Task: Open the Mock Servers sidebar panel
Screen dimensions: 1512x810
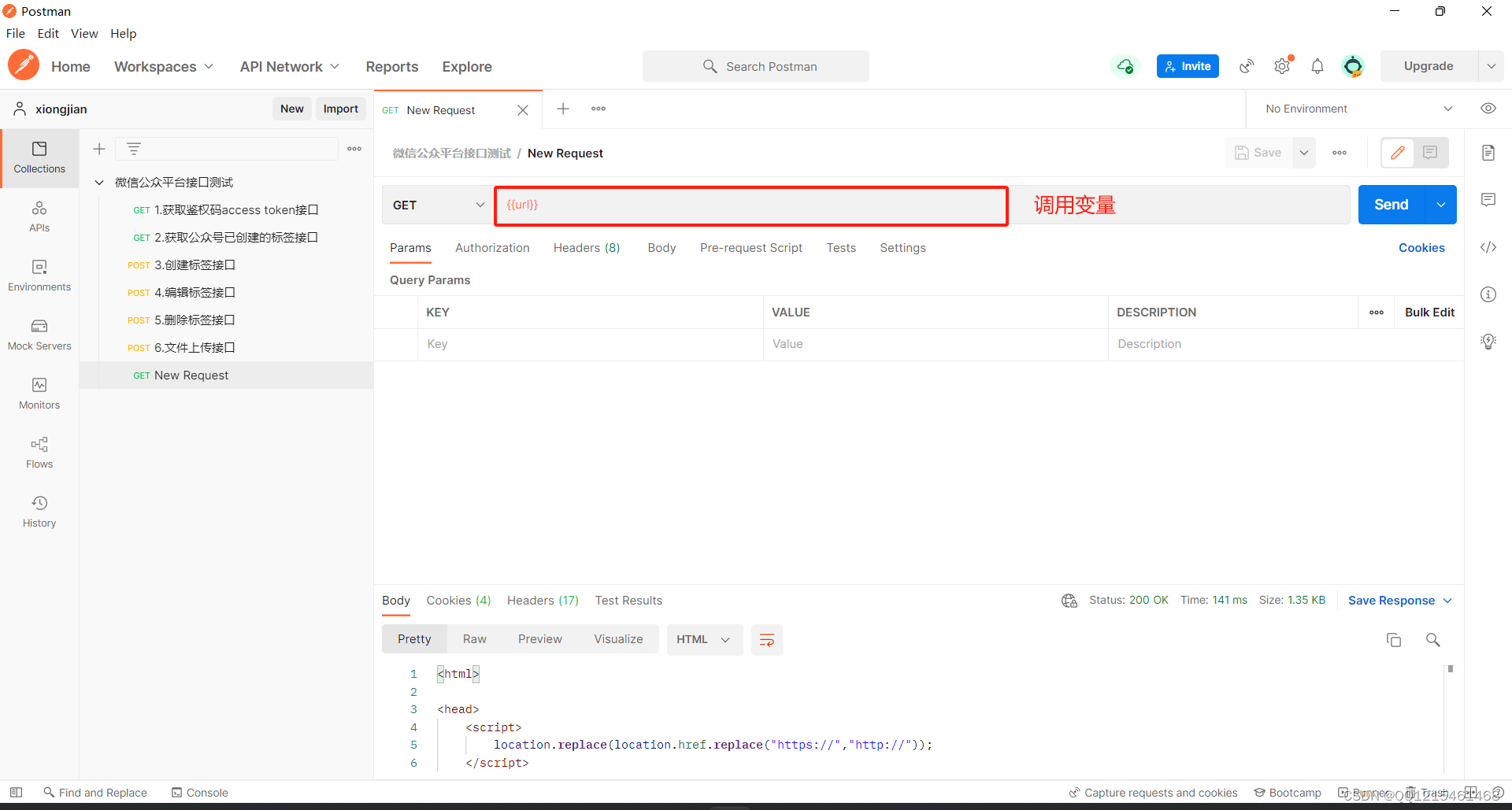Action: pos(39,335)
